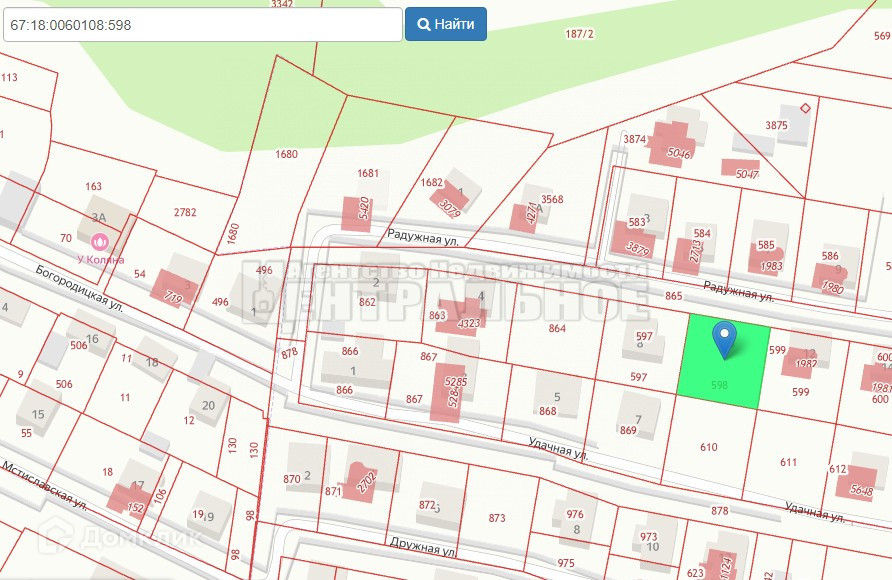Click parcel label 187/2
Image resolution: width=892 pixels, height=580 pixels.
coord(579,34)
